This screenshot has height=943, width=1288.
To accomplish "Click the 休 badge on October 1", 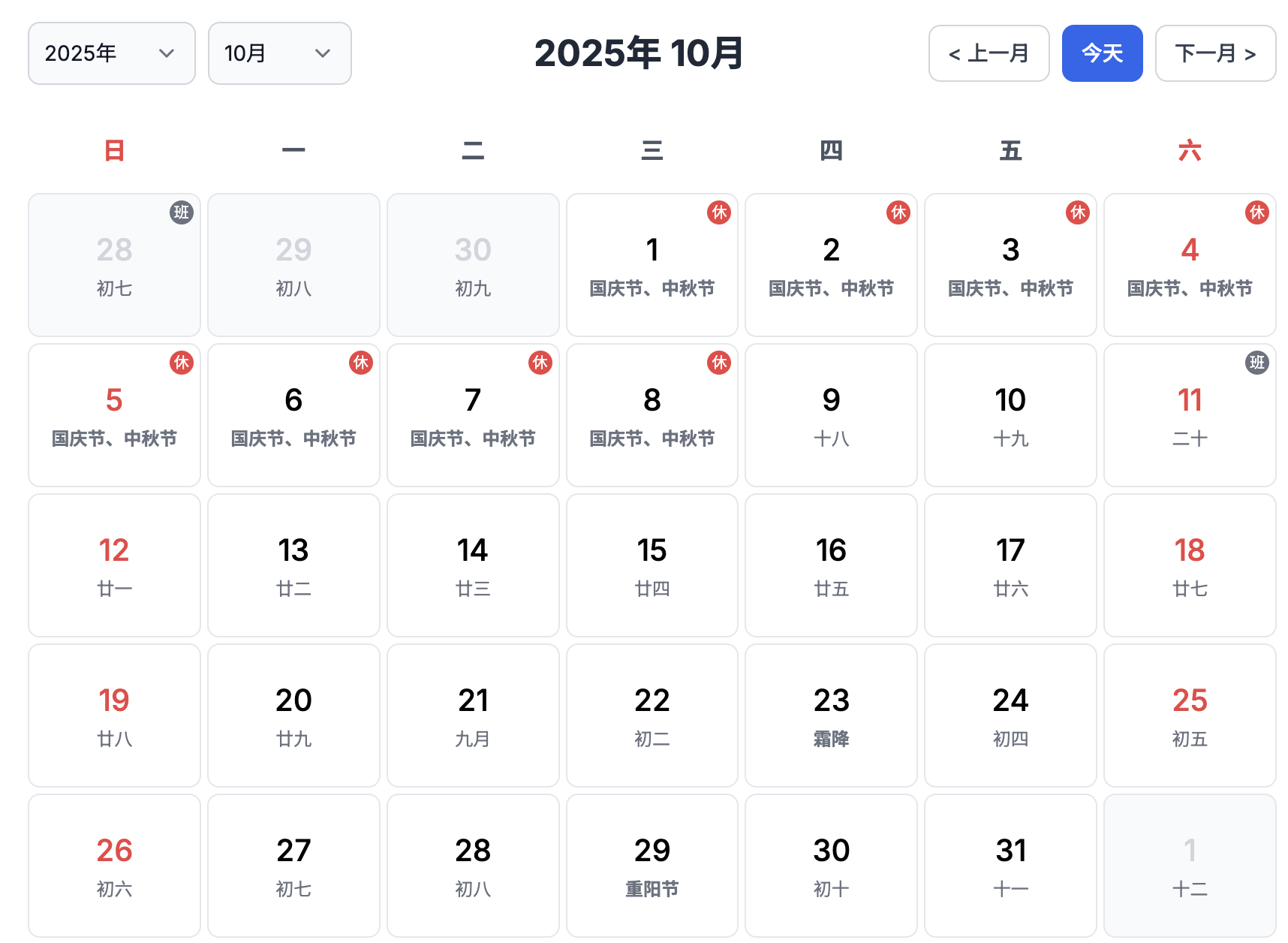I will pyautogui.click(x=719, y=213).
